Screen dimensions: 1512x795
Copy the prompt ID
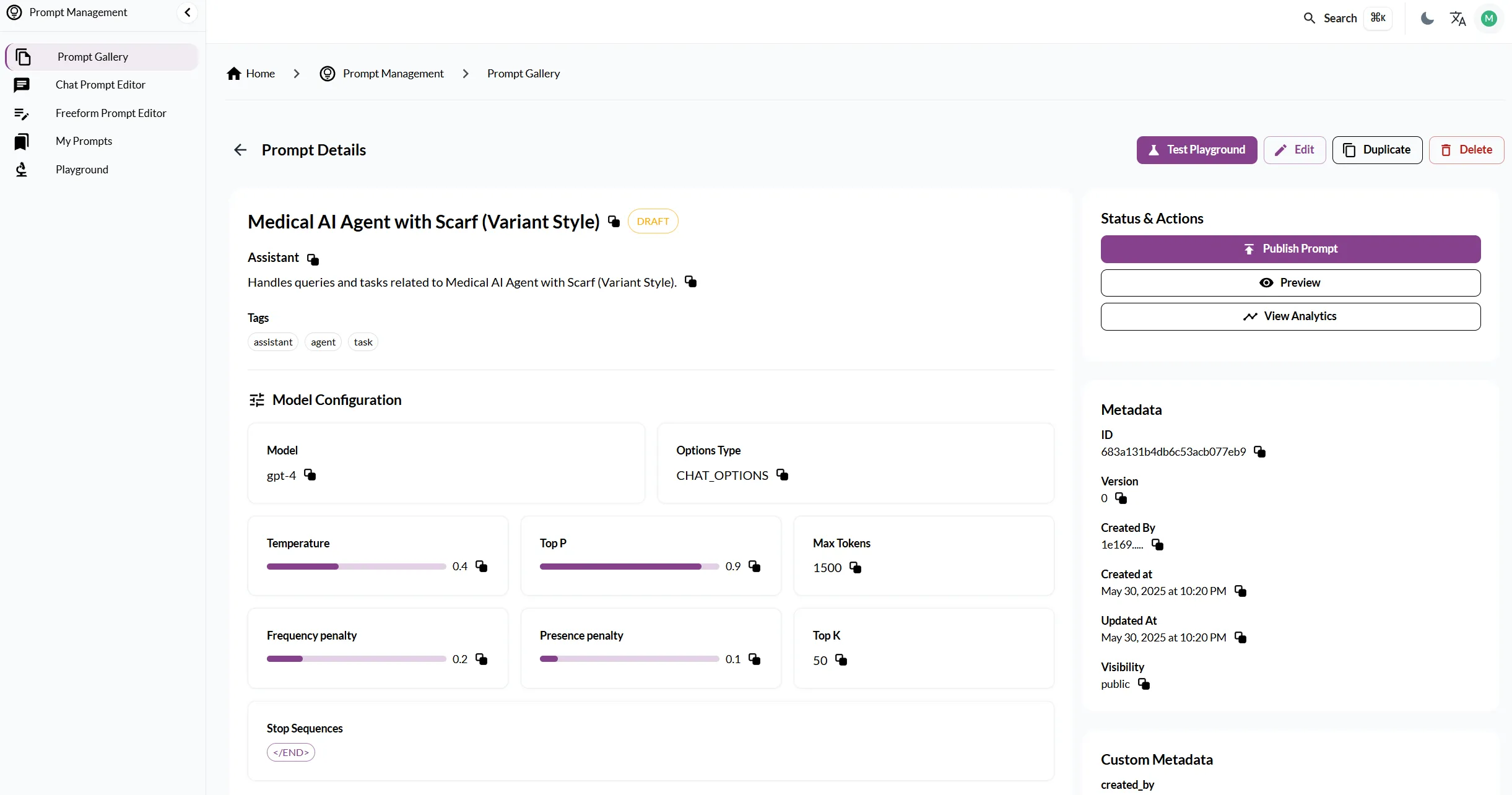click(x=1259, y=451)
